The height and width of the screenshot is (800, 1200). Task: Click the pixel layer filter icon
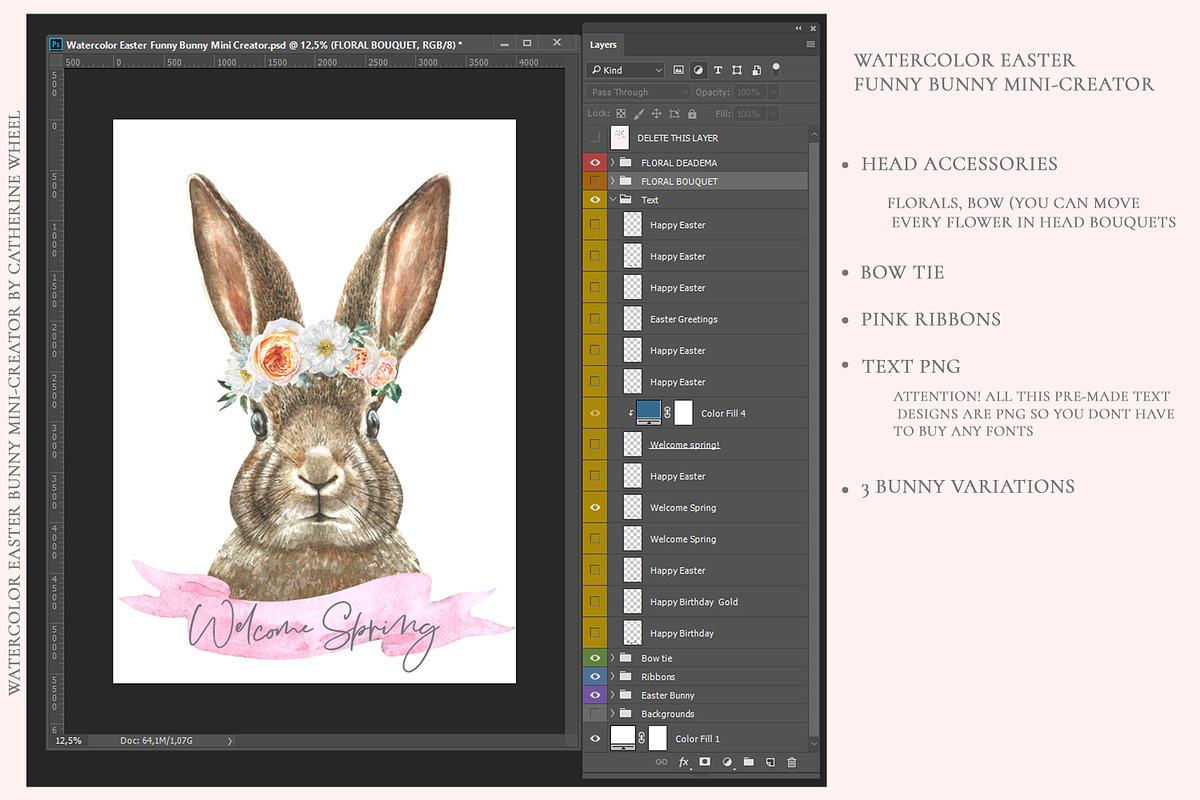point(678,70)
